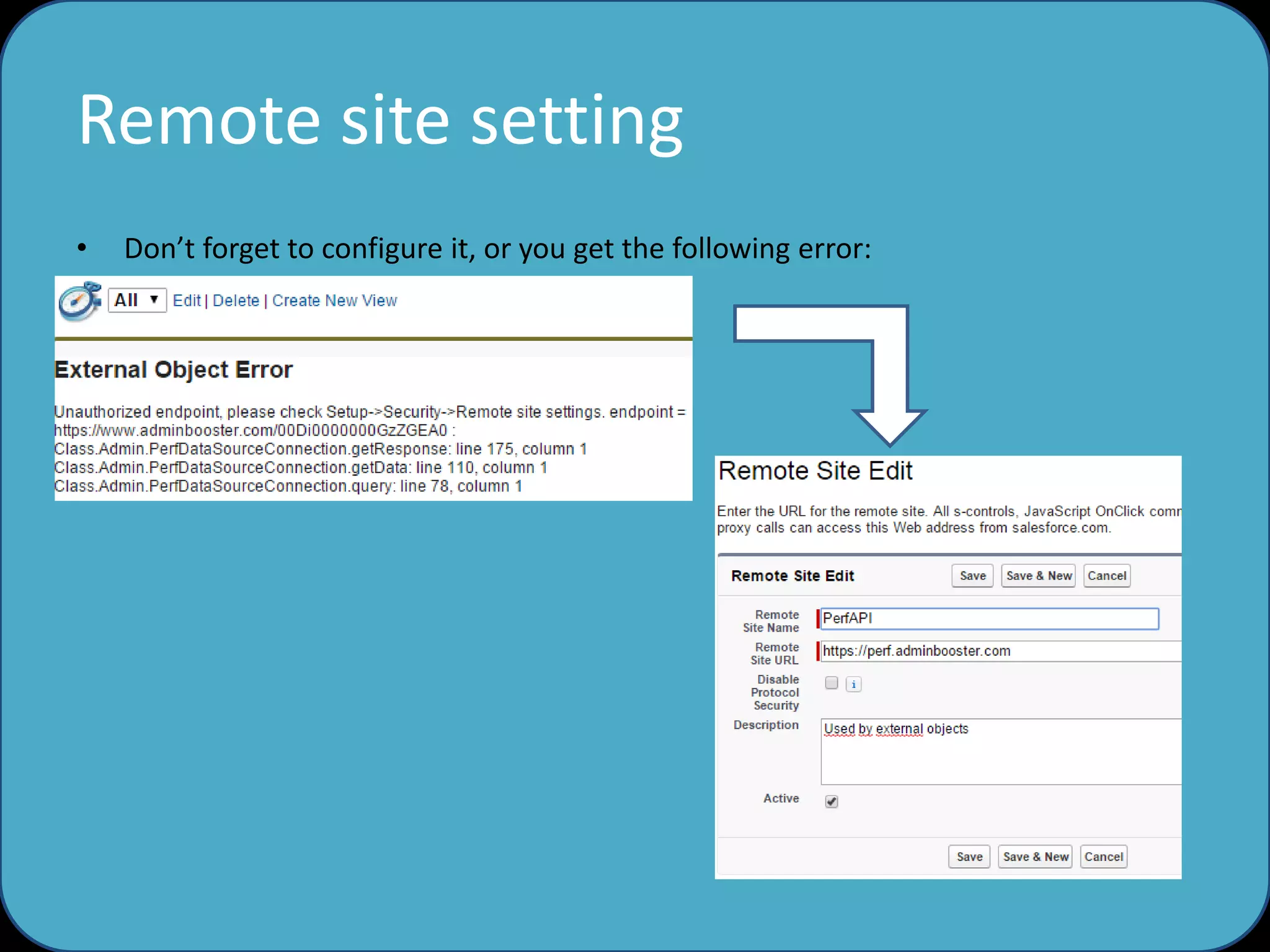Image resolution: width=1270 pixels, height=952 pixels.
Task: Click the top Cancel button
Action: (1107, 576)
